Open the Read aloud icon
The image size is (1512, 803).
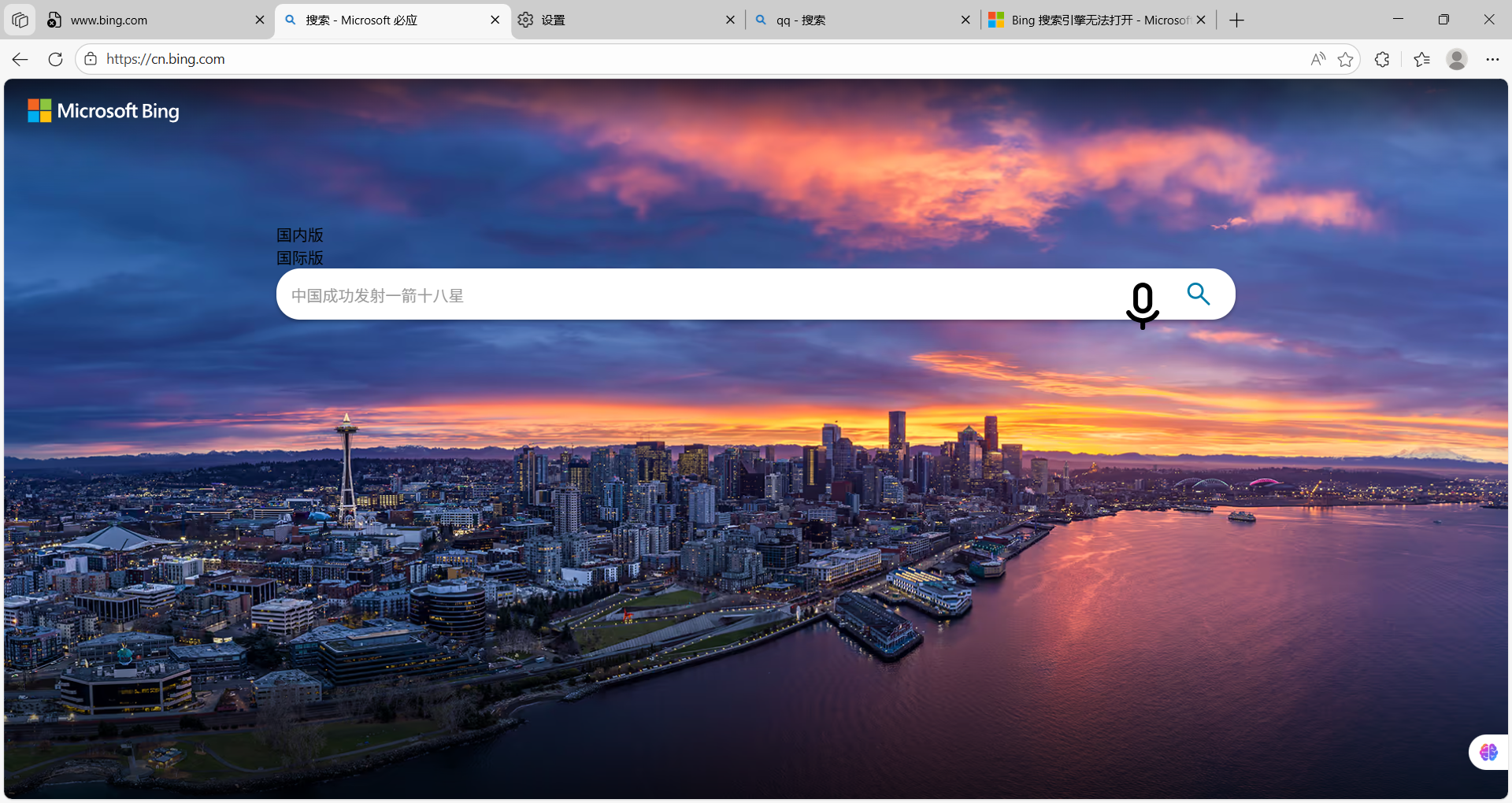[1317, 59]
